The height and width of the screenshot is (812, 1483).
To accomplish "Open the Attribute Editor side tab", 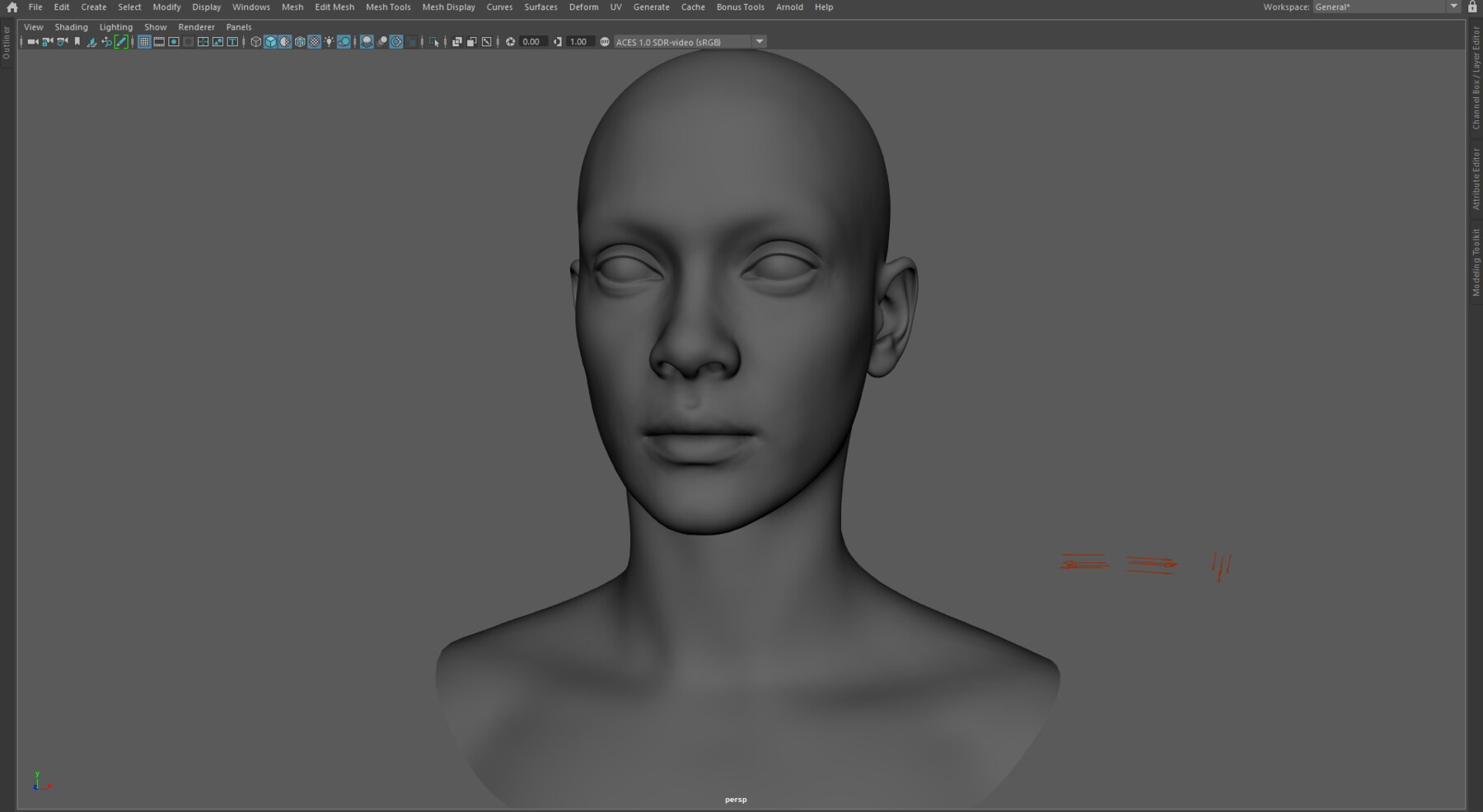I will point(1476,178).
